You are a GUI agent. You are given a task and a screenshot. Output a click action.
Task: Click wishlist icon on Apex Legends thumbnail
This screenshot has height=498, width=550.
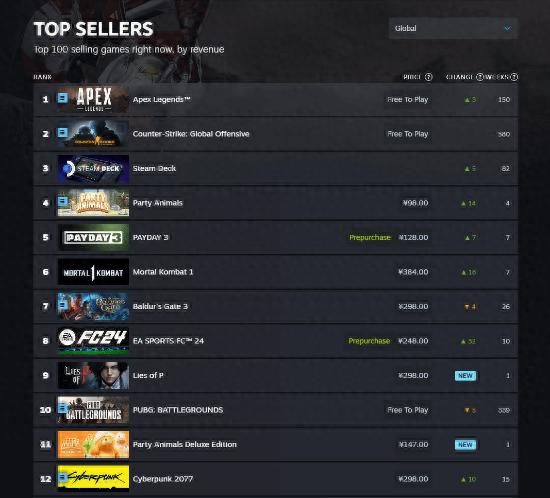click(63, 98)
